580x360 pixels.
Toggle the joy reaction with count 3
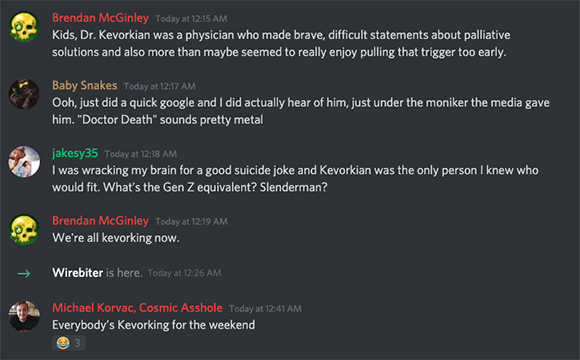click(69, 343)
